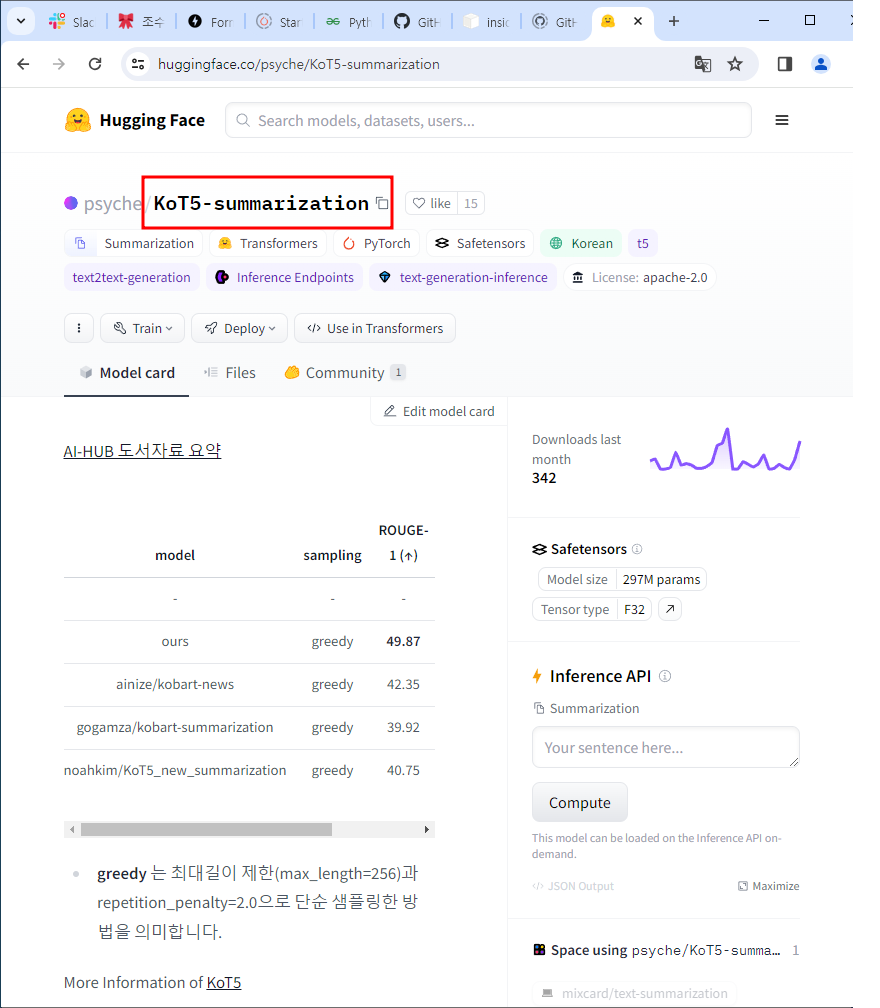View the 15 likes count
This screenshot has width=880, height=1008.
pos(471,203)
